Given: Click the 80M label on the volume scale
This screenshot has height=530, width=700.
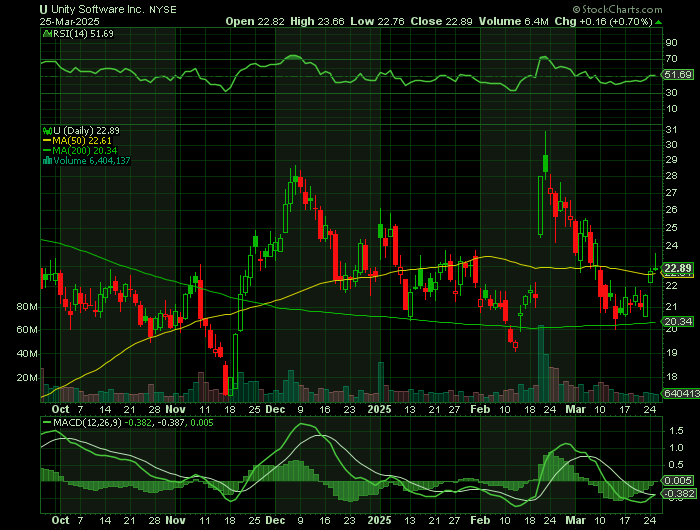Looking at the screenshot, I should click(x=27, y=307).
